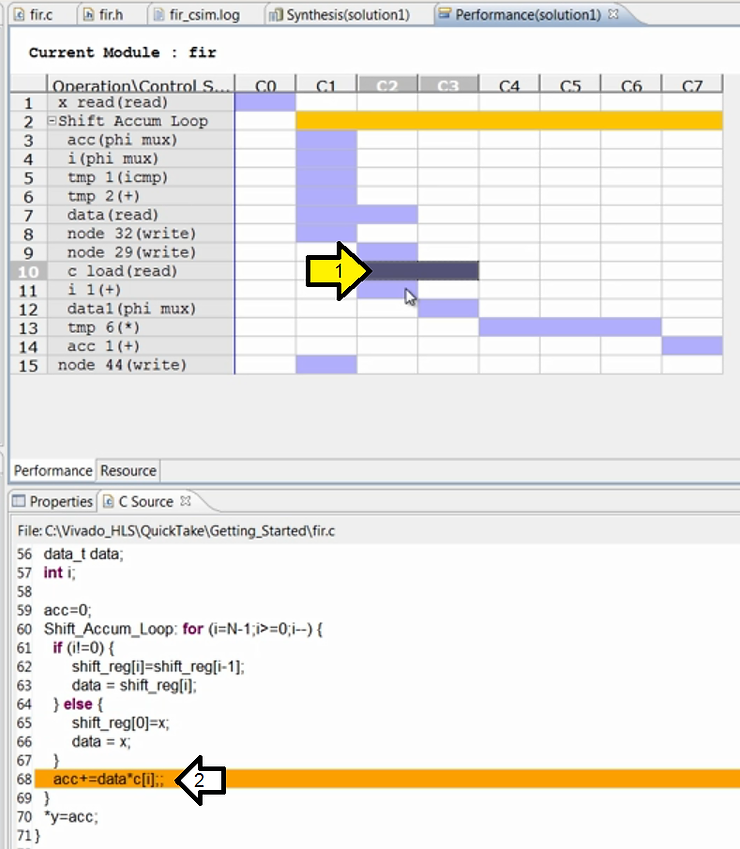Select the data1(phi_mux) operation row
740x849 pixels.
pos(141,309)
